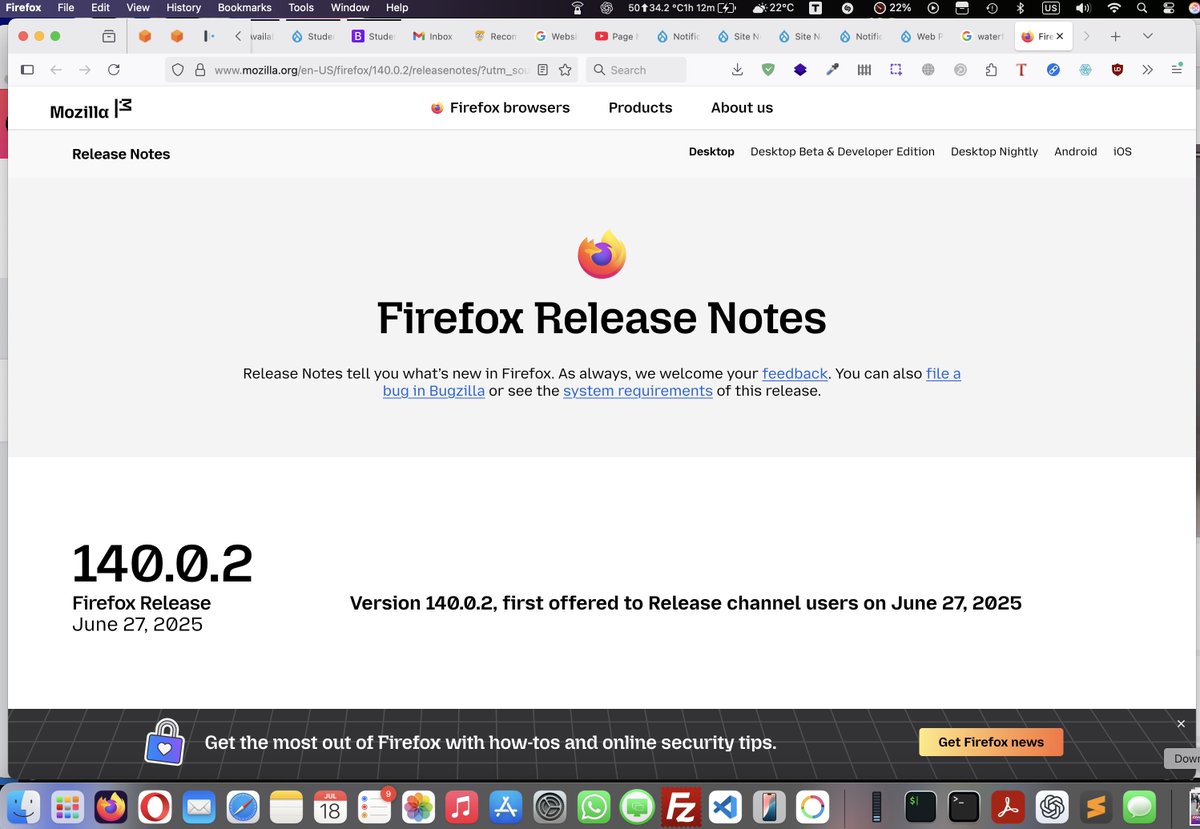Dismiss the Firefox news banner
This screenshot has width=1200, height=829.
1181,724
